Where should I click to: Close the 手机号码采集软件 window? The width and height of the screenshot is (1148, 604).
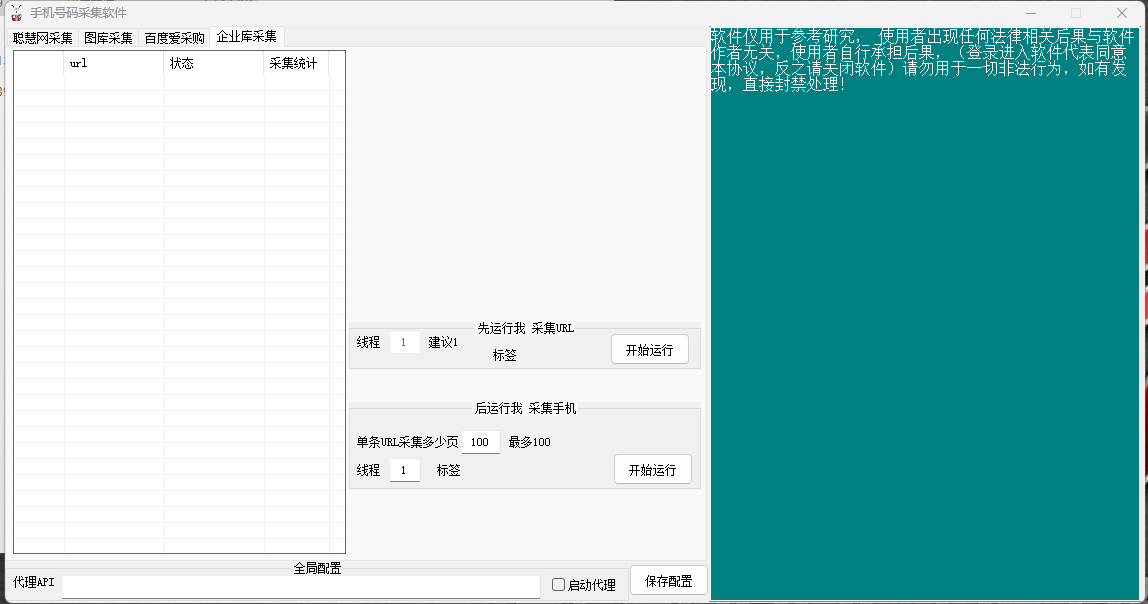1122,13
